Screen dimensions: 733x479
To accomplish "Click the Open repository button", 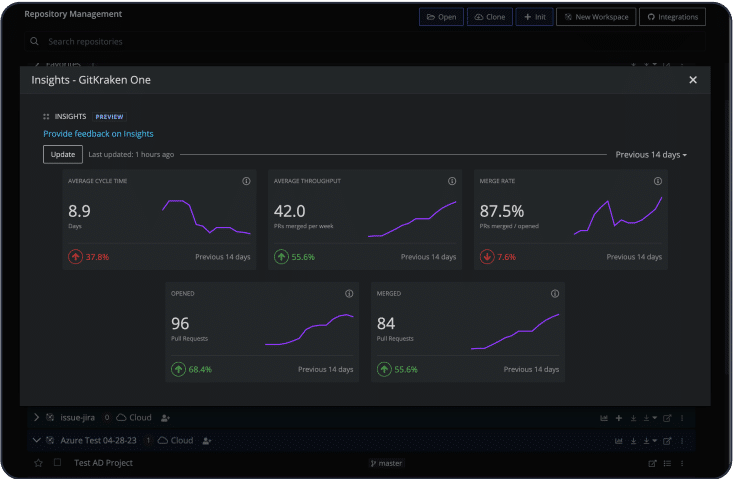I will pyautogui.click(x=441, y=17).
